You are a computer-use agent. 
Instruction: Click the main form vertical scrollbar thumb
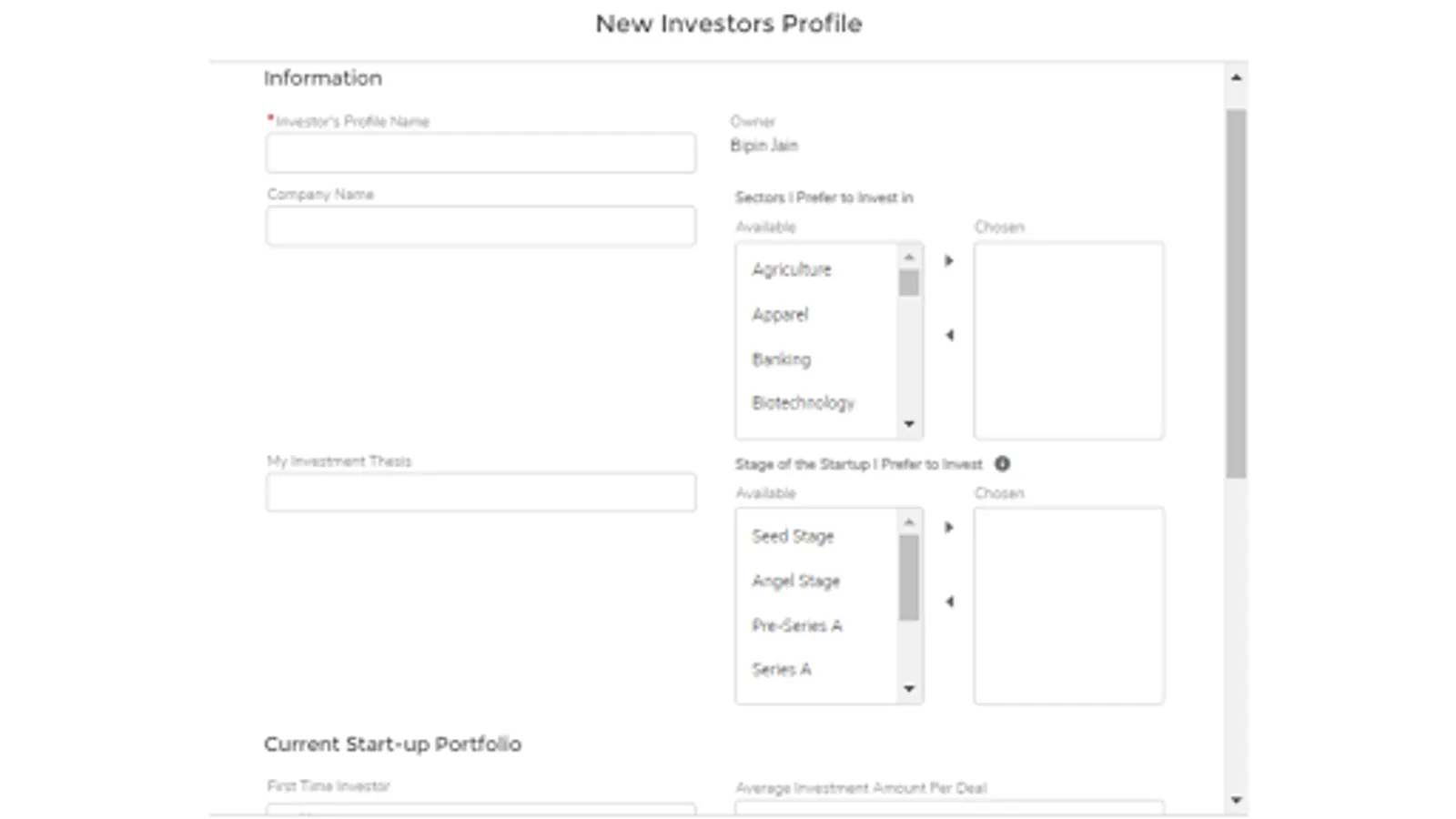[x=1235, y=291]
